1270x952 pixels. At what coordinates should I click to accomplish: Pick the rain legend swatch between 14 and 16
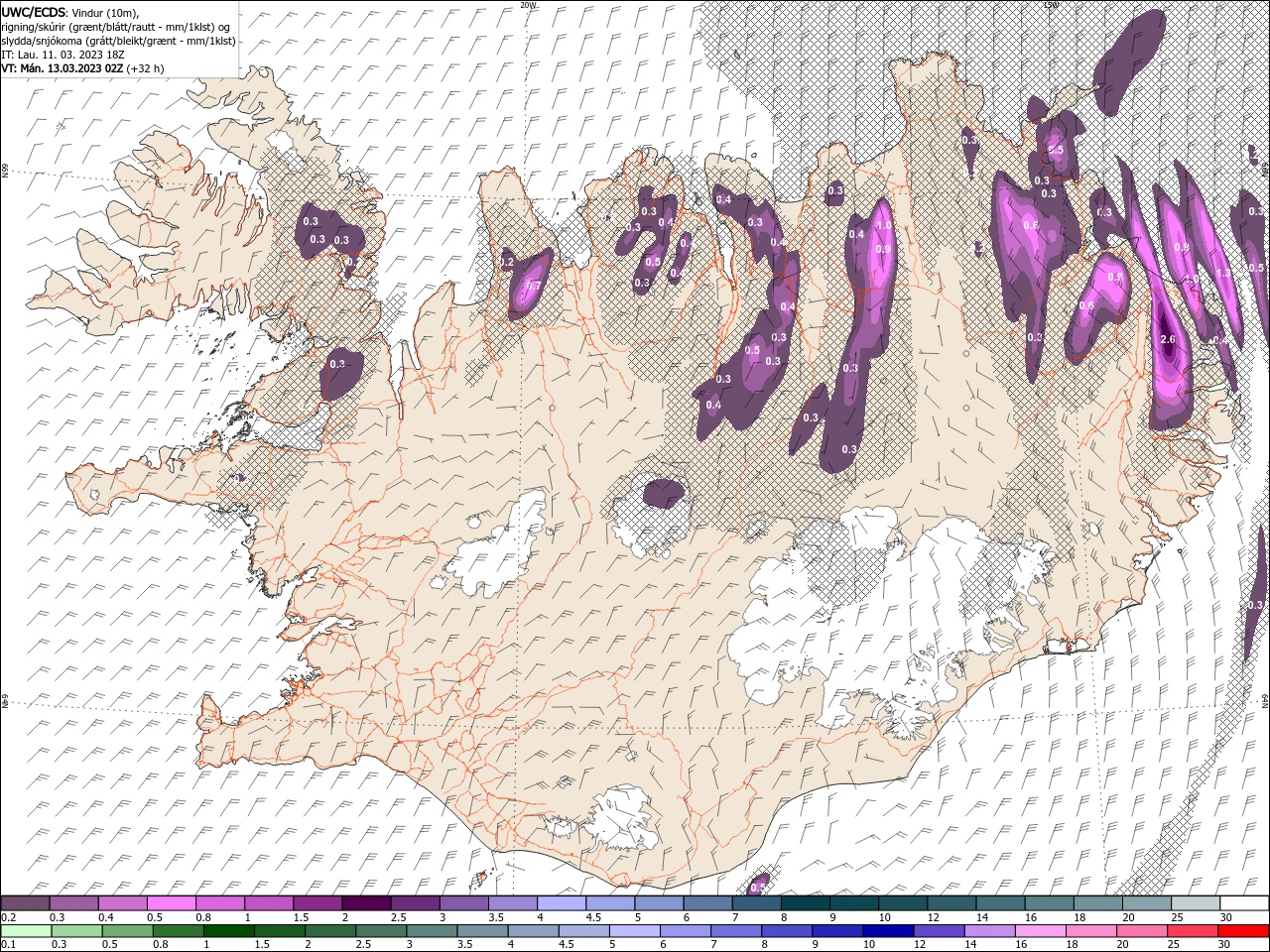989,931
